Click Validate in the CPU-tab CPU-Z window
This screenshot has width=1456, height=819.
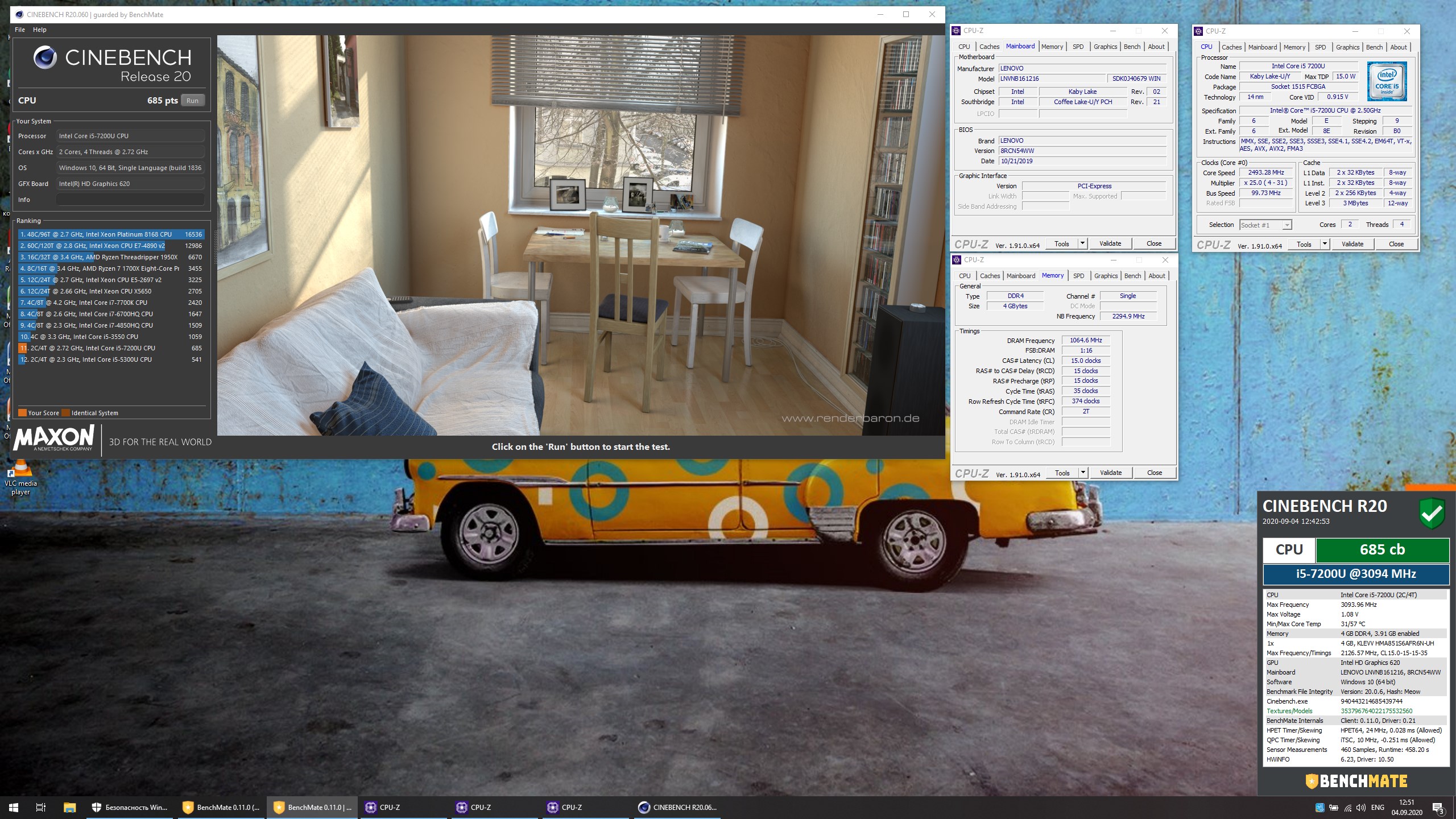coord(1352,244)
